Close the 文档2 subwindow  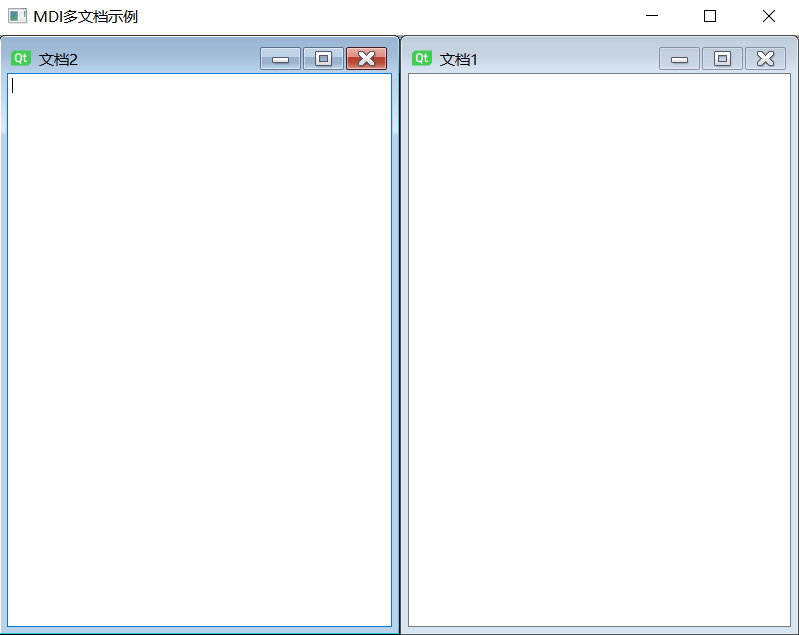click(x=366, y=59)
